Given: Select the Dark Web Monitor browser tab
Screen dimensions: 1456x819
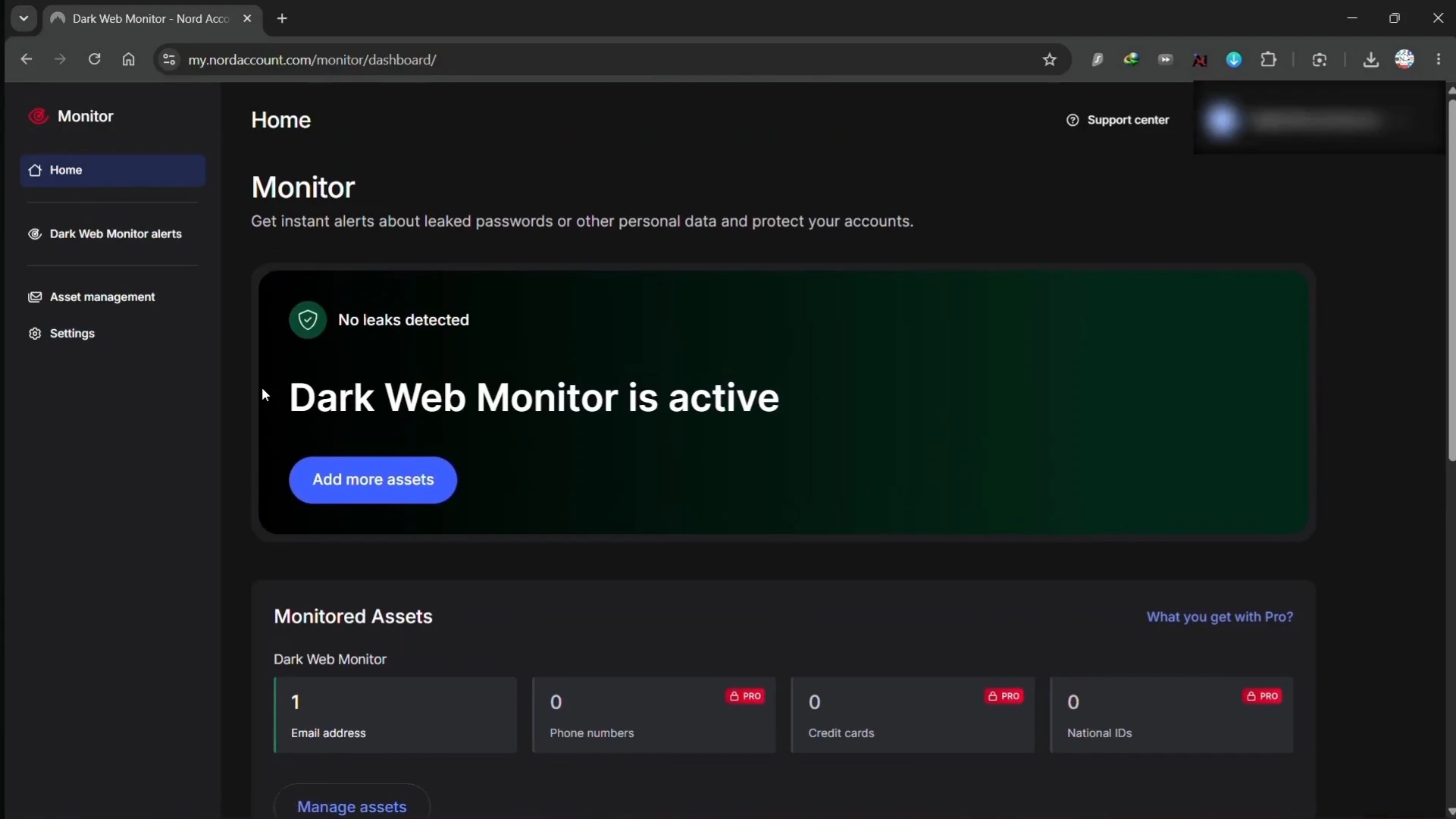Looking at the screenshot, I should (x=152, y=18).
